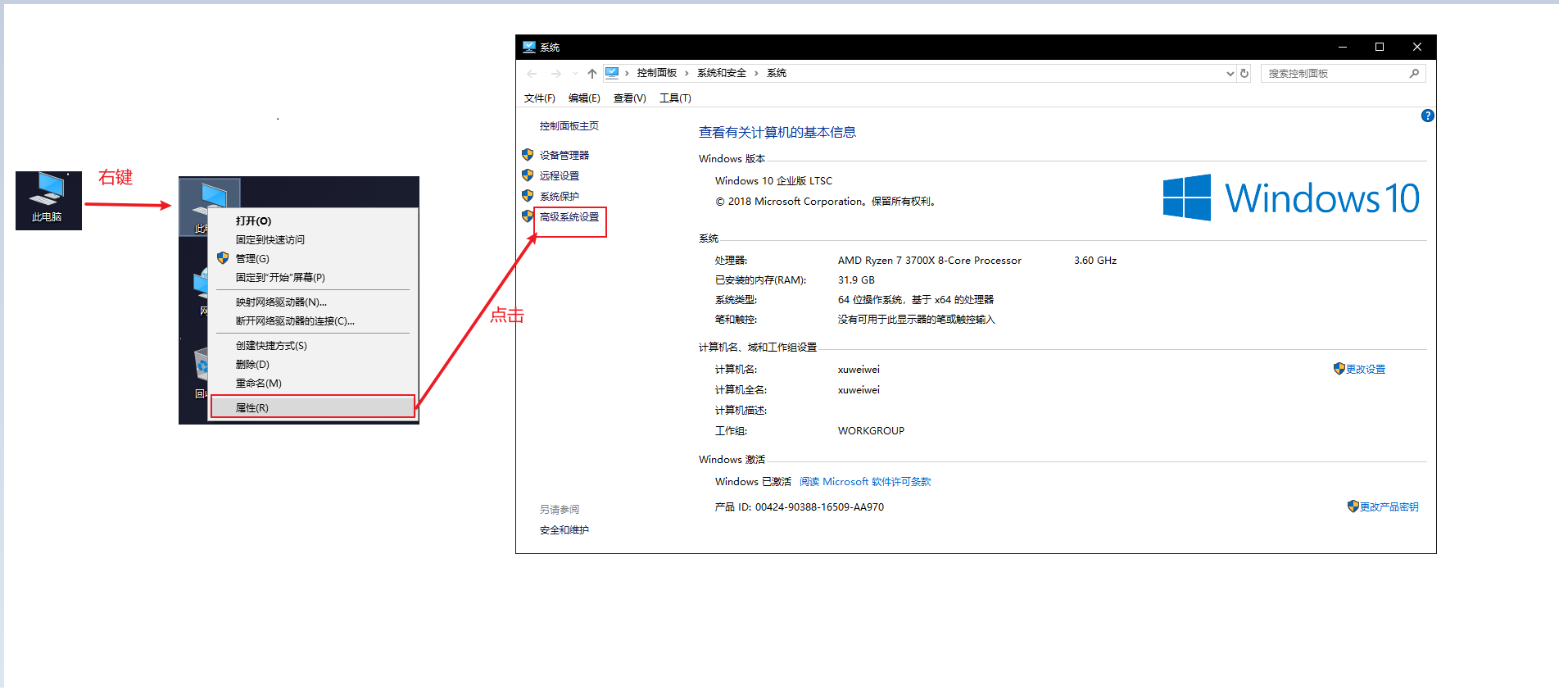Click shield icon beside 更改设置

(1339, 369)
